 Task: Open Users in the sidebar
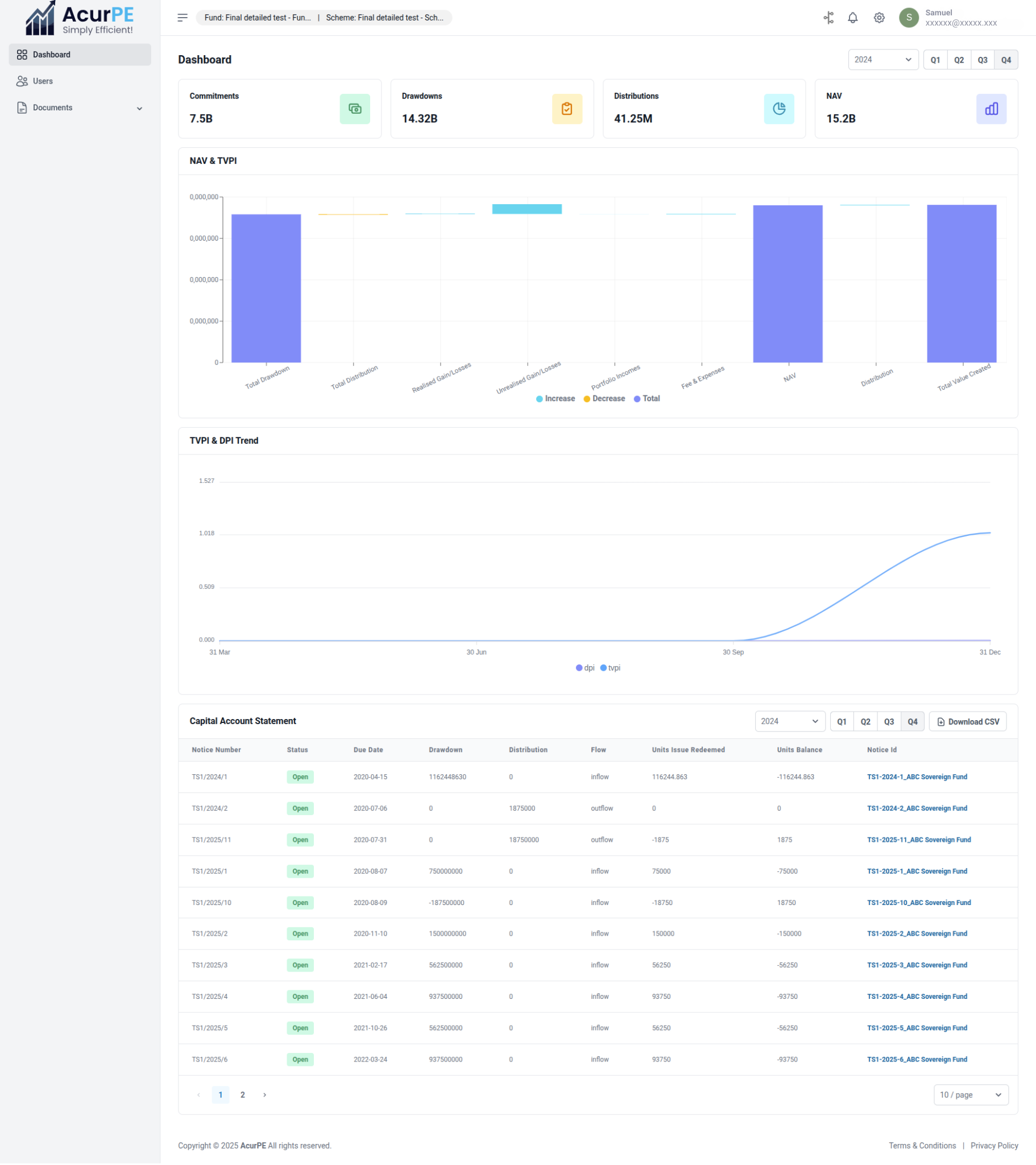[x=43, y=81]
